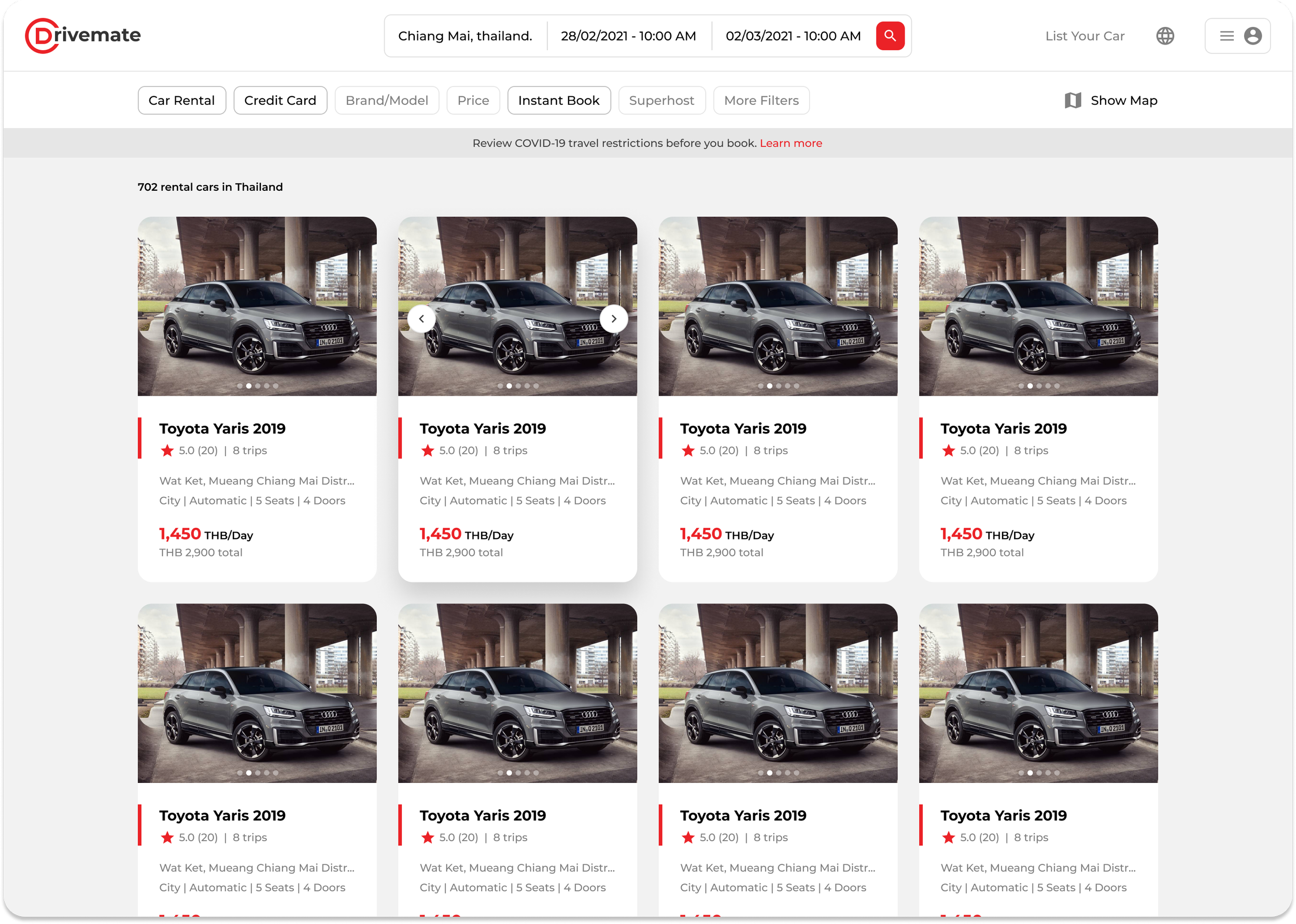
Task: Click previous image arrow on second car
Action: (x=421, y=318)
